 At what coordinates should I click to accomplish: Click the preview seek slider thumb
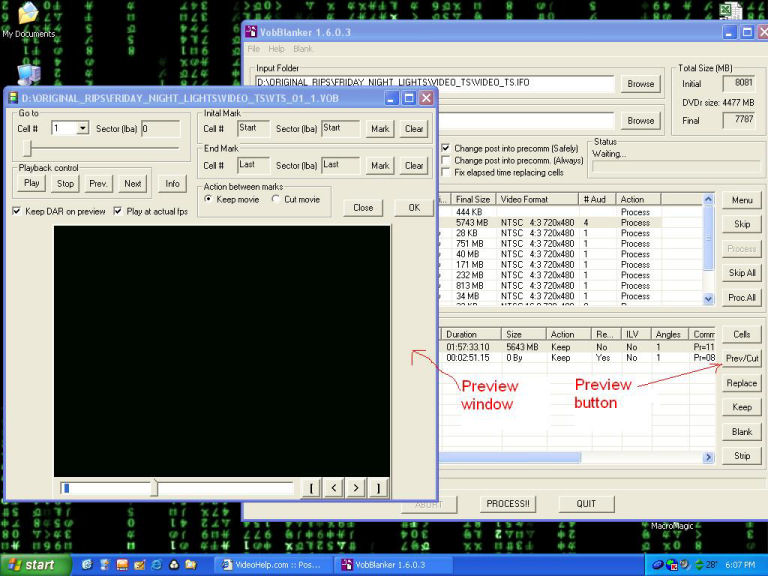coord(154,488)
